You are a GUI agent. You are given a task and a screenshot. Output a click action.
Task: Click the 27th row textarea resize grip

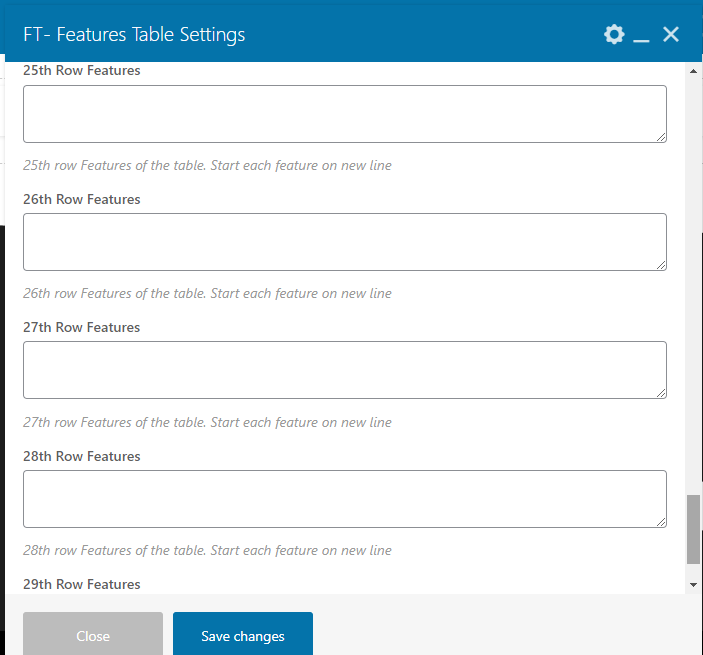[661, 393]
